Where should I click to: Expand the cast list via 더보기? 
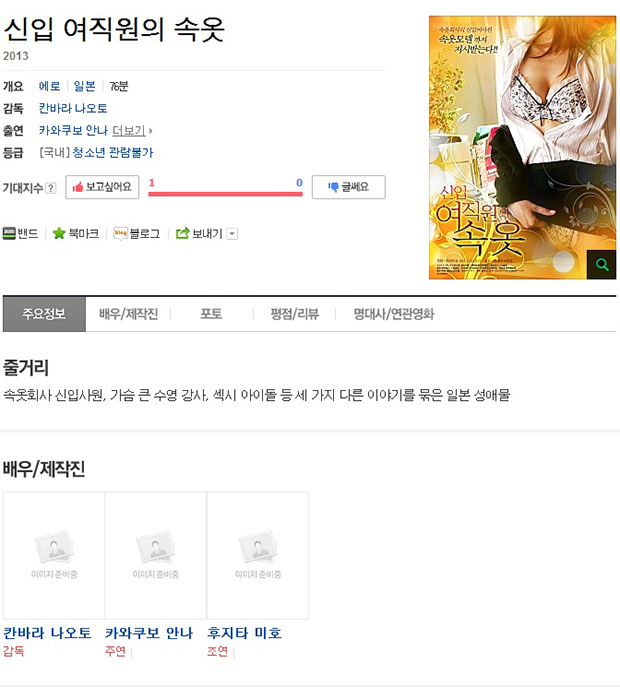(132, 131)
